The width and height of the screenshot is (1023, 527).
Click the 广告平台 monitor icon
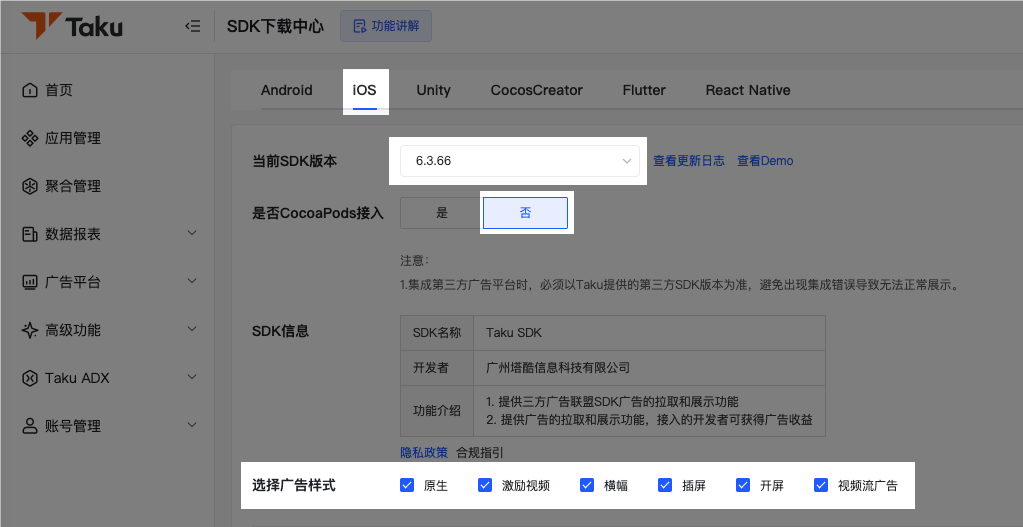pyautogui.click(x=30, y=282)
